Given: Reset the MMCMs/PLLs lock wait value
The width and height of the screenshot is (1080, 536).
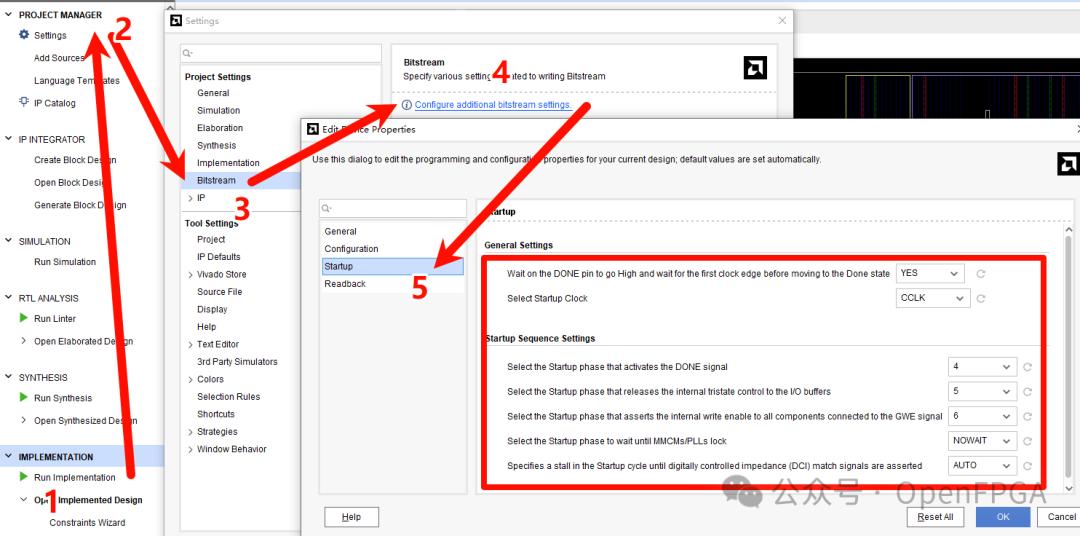Looking at the screenshot, I should [1026, 441].
